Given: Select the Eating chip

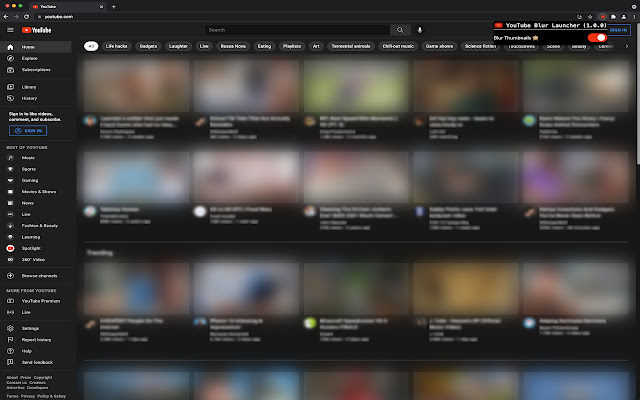Looking at the screenshot, I should point(264,46).
